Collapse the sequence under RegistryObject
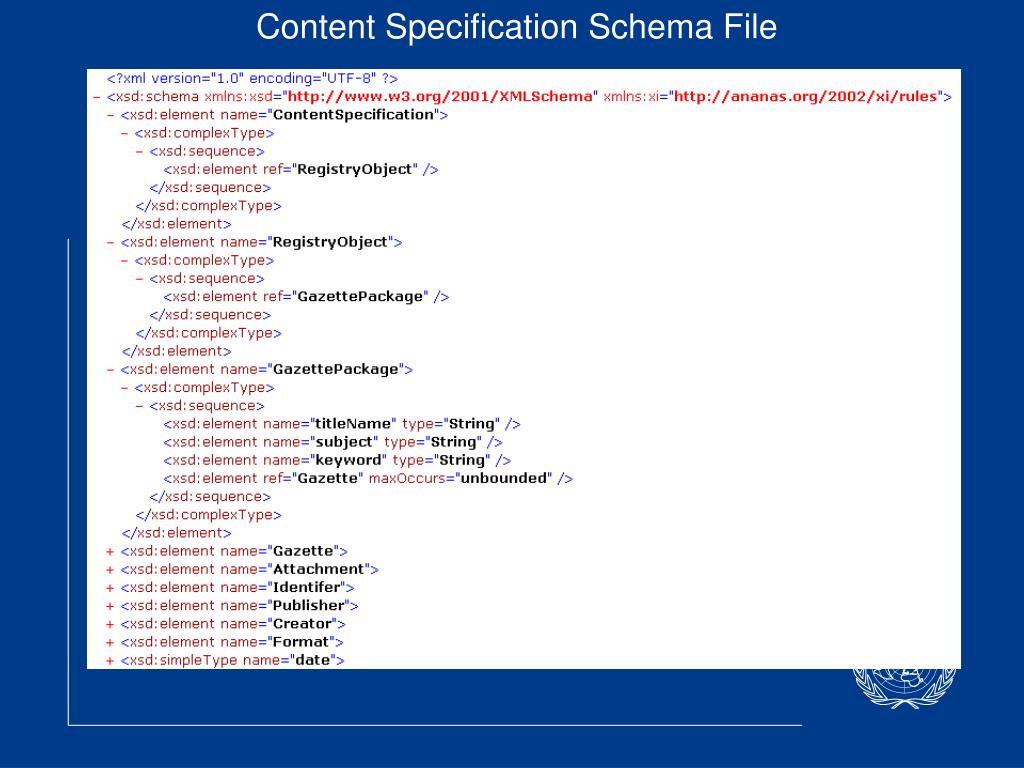Image resolution: width=1024 pixels, height=768 pixels. tap(139, 279)
